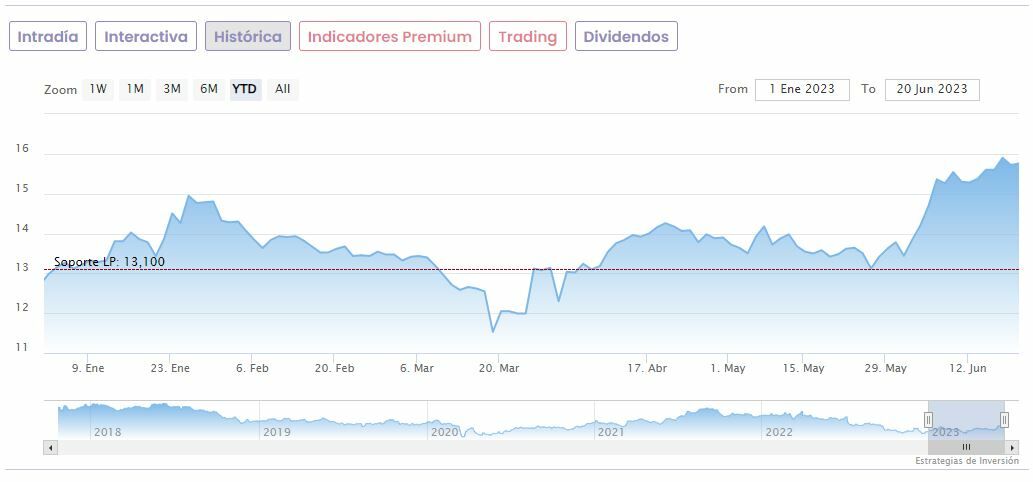This screenshot has width=1033, height=482.
Task: Select the YTD zoom option
Action: [x=245, y=89]
